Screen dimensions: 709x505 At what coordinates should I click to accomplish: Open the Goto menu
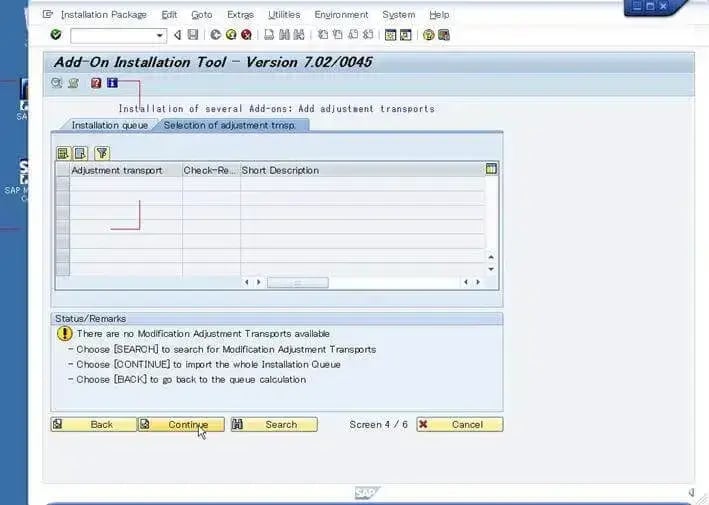coord(202,15)
